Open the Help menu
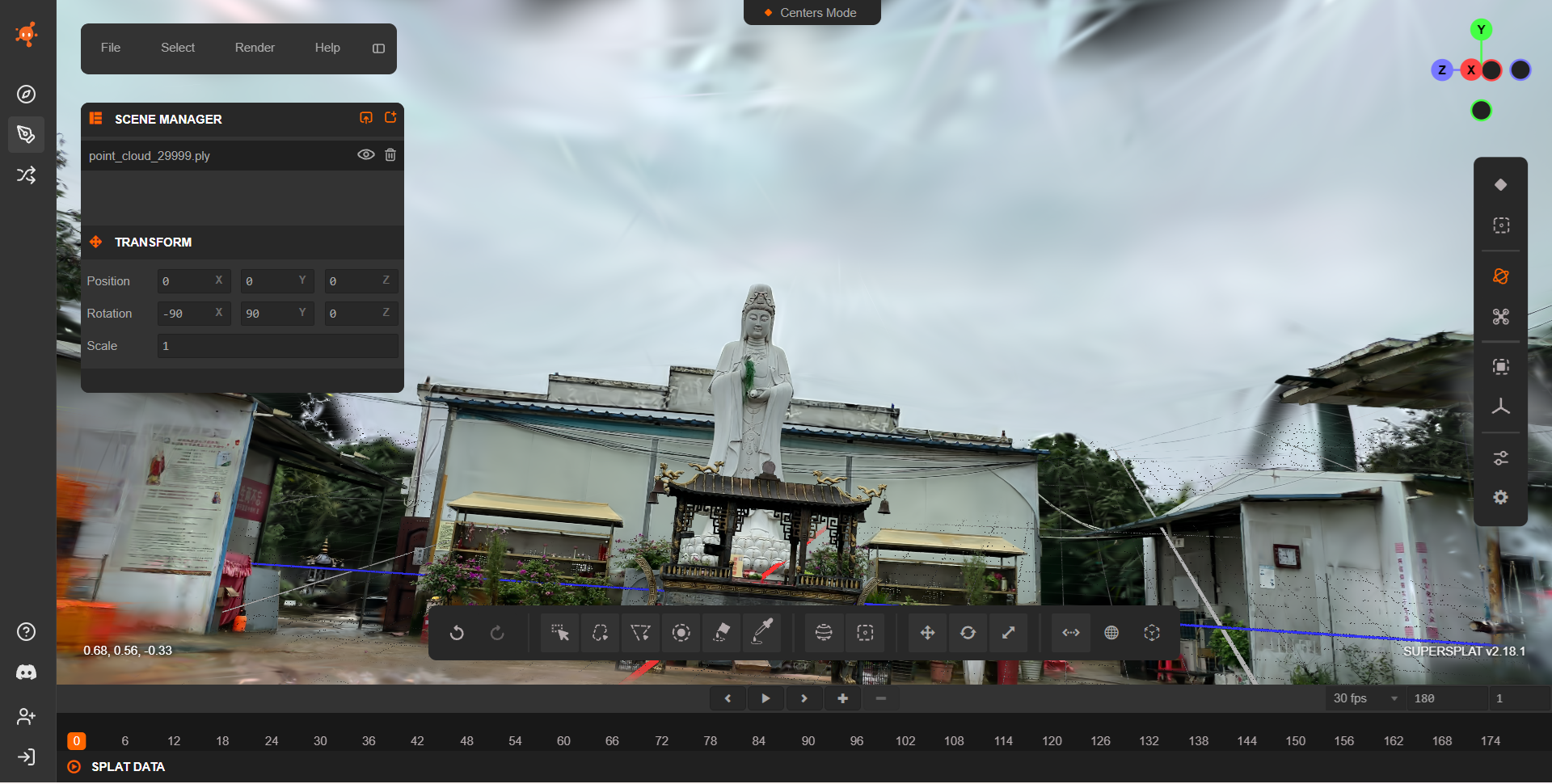 [x=327, y=48]
